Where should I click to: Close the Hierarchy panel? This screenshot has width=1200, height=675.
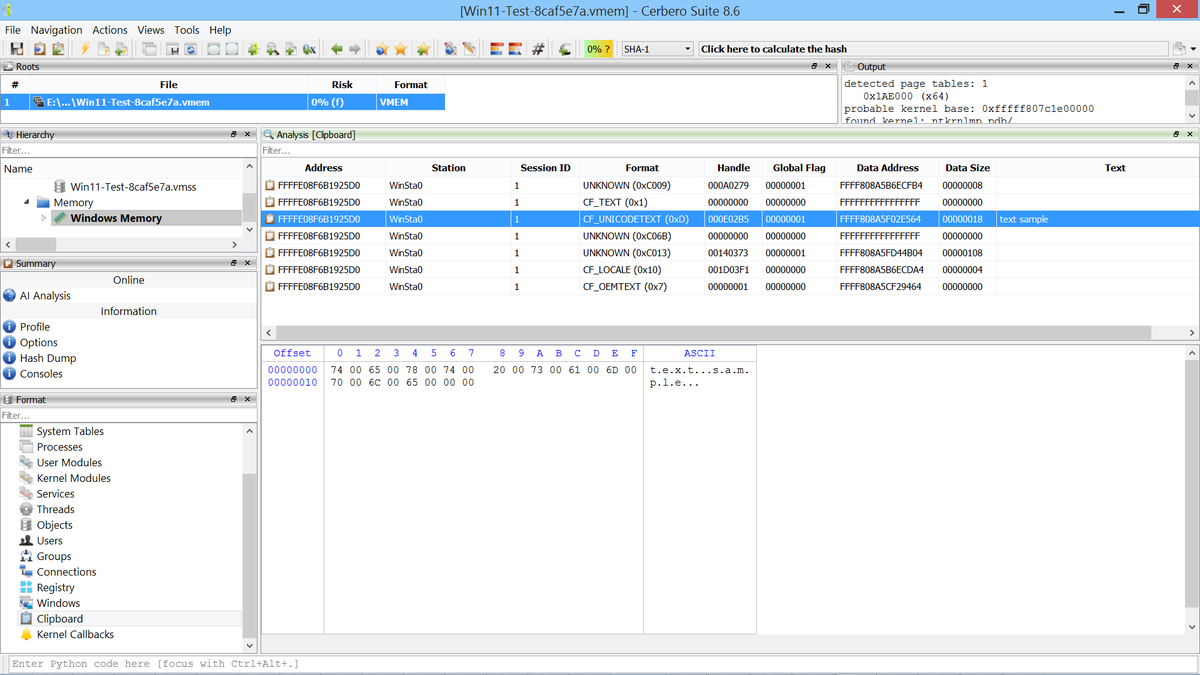tap(248, 134)
